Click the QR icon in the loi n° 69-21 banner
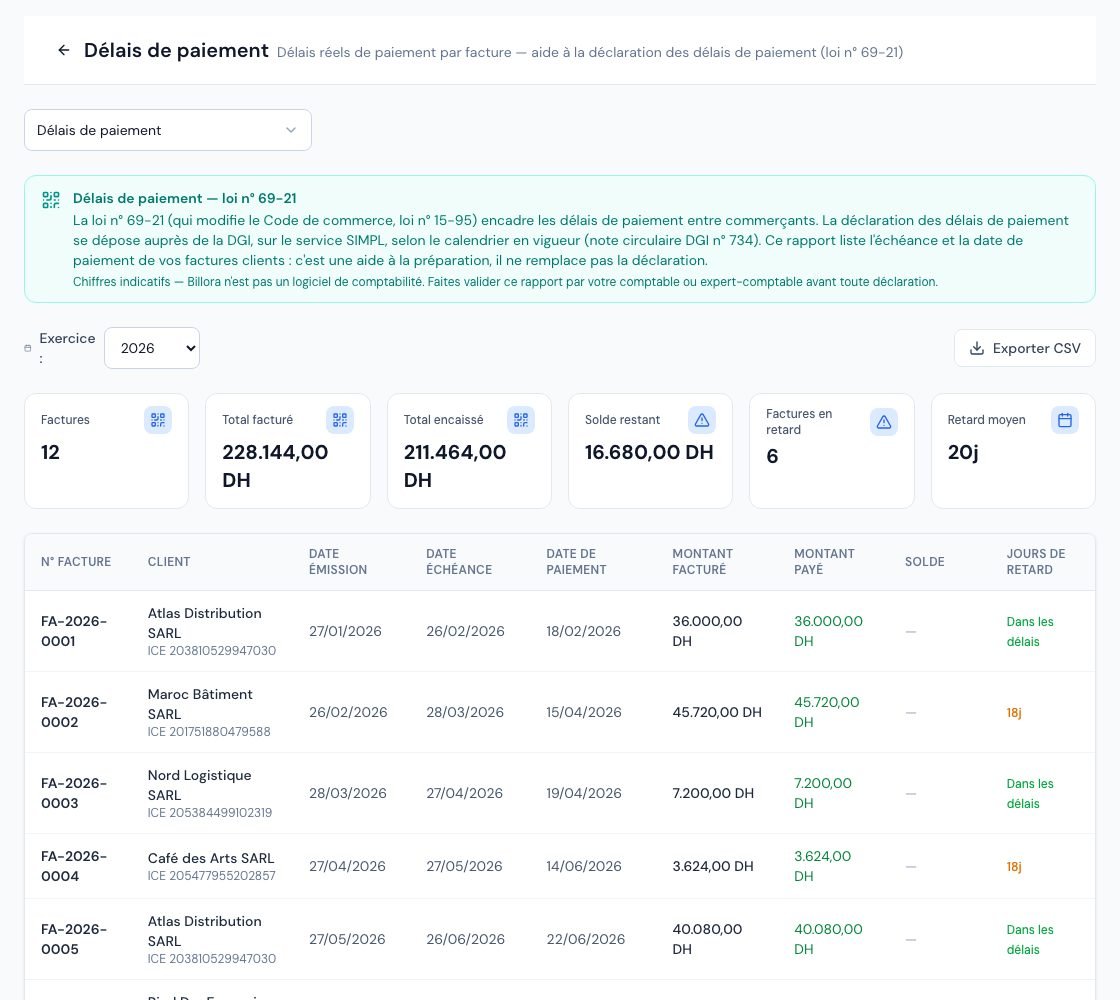Viewport: 1120px width, 1000px height. [x=51, y=199]
